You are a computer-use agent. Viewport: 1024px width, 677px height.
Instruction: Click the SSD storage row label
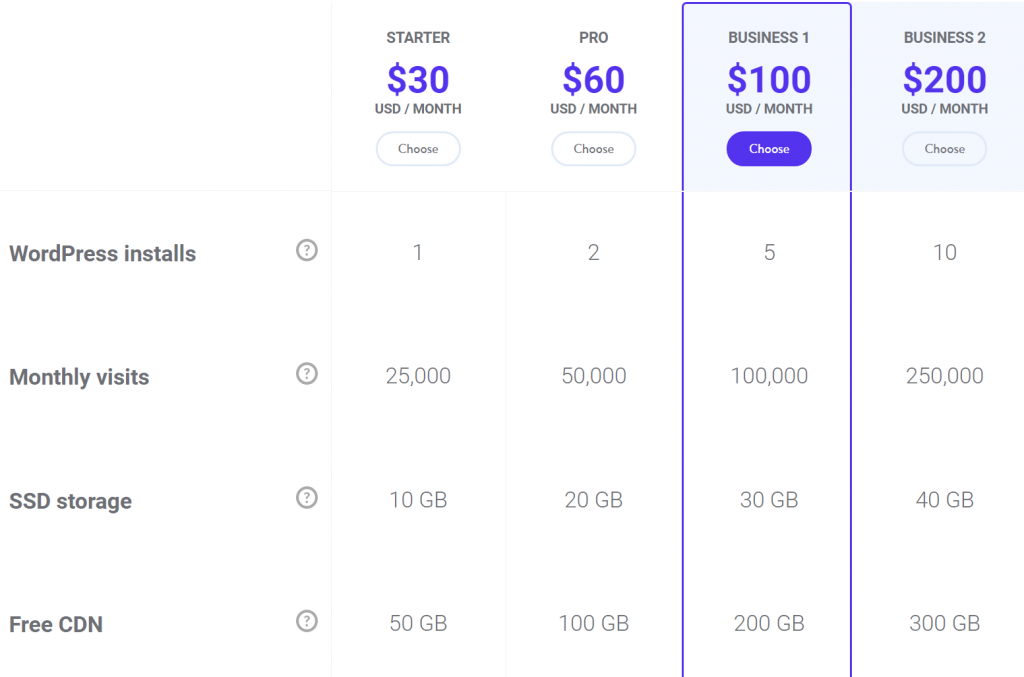[71, 501]
